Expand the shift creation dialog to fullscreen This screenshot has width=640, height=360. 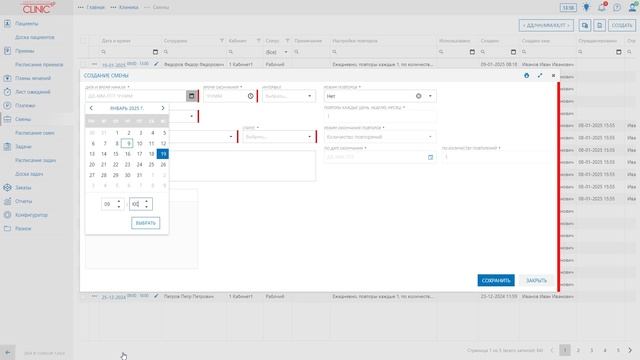click(x=540, y=76)
